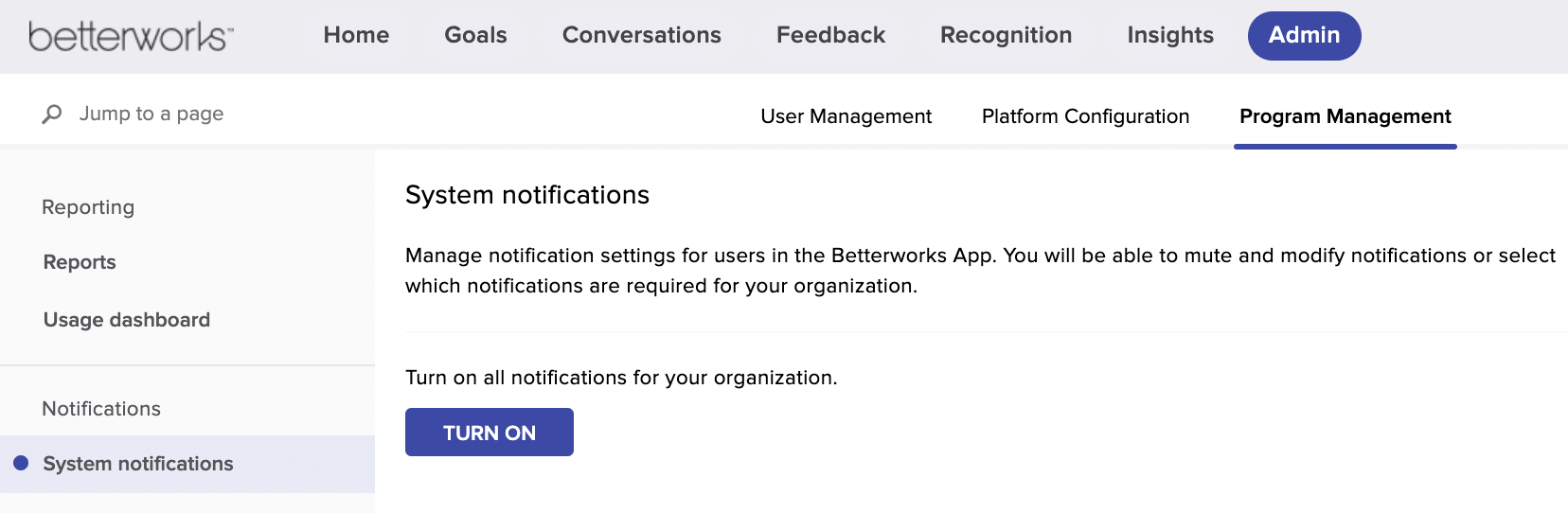
Task: Click the System notifications page title
Action: [527, 195]
